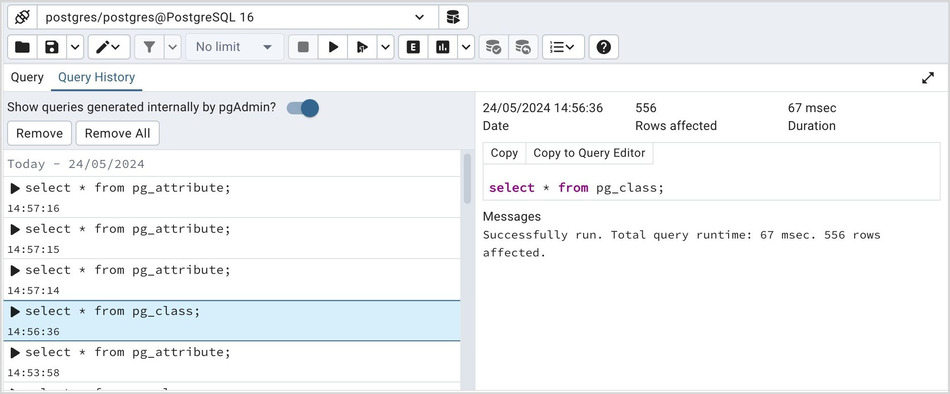950x394 pixels.
Task: Click the query text in the detail pane
Action: coord(577,188)
